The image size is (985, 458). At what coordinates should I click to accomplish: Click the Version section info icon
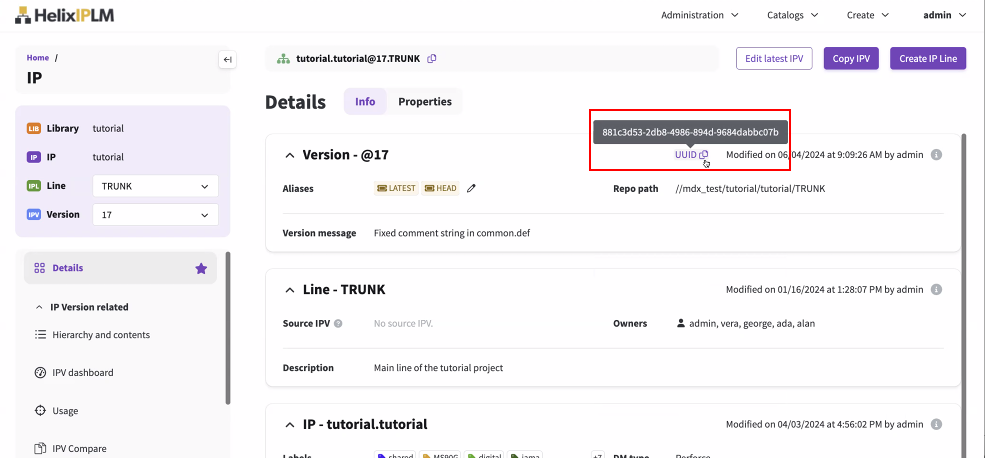[x=937, y=155]
